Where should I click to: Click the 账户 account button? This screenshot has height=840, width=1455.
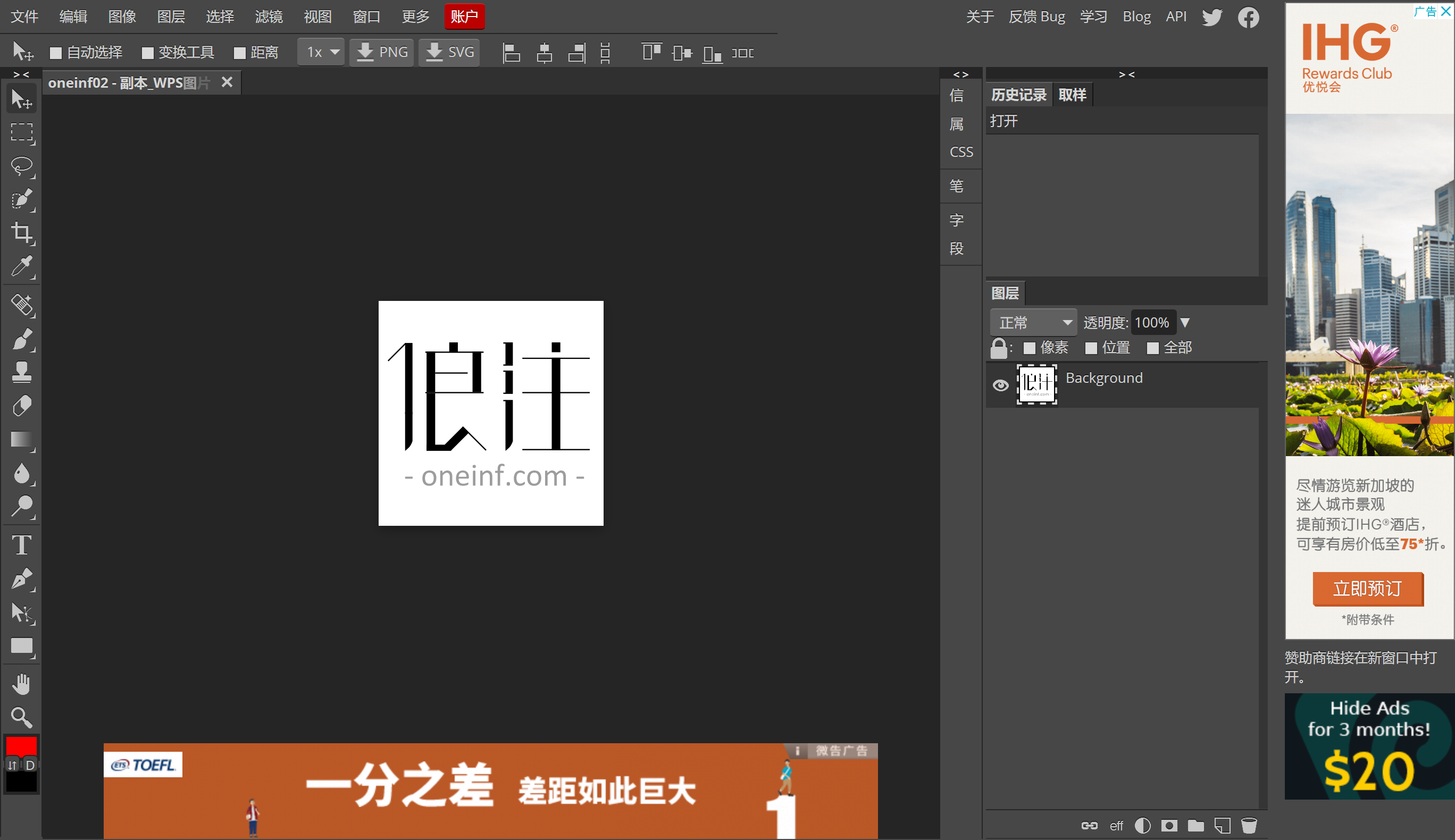(x=464, y=16)
